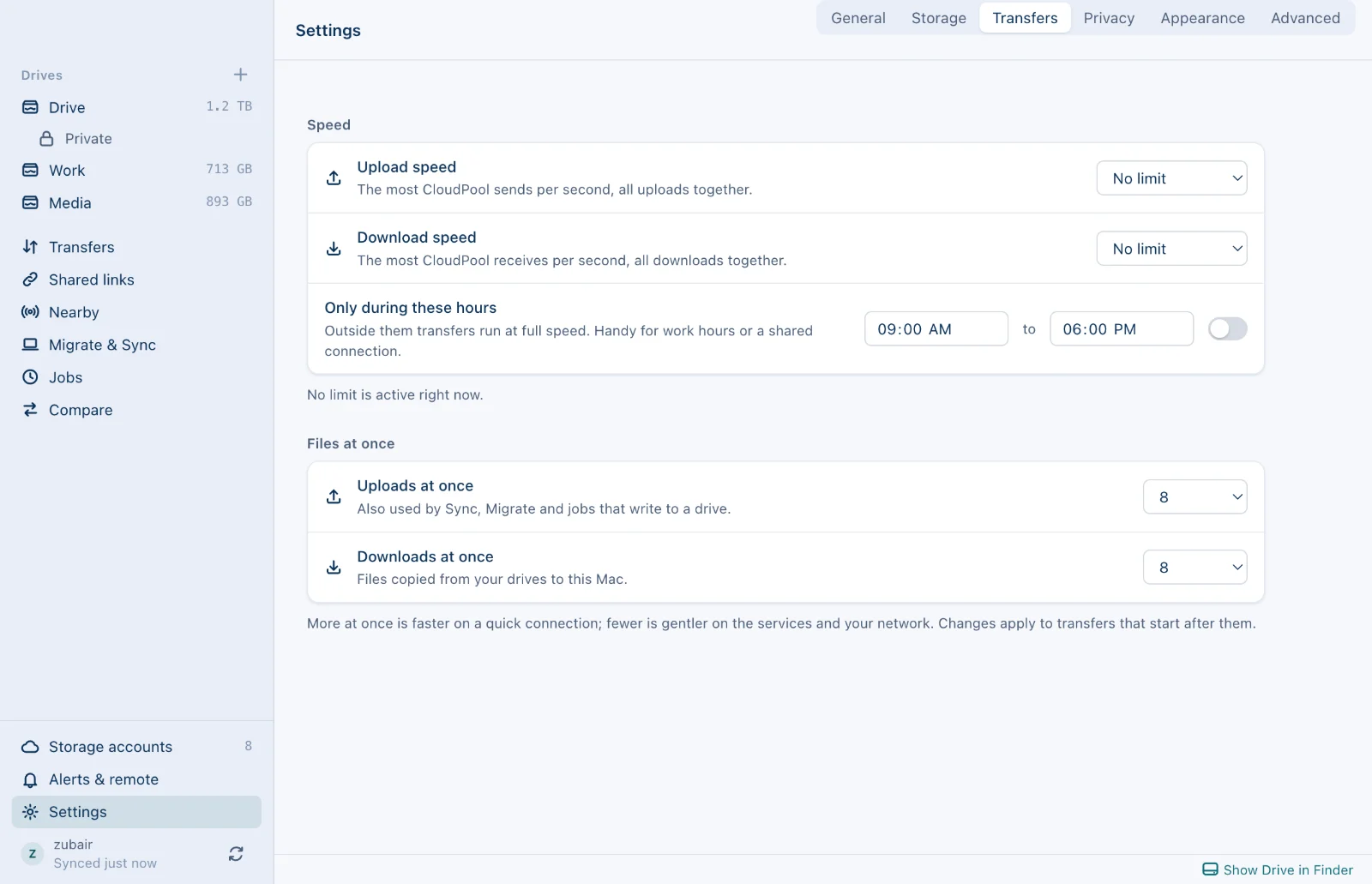The height and width of the screenshot is (884, 1372).
Task: Click the Nearby broadcast icon
Action: pyautogui.click(x=30, y=312)
